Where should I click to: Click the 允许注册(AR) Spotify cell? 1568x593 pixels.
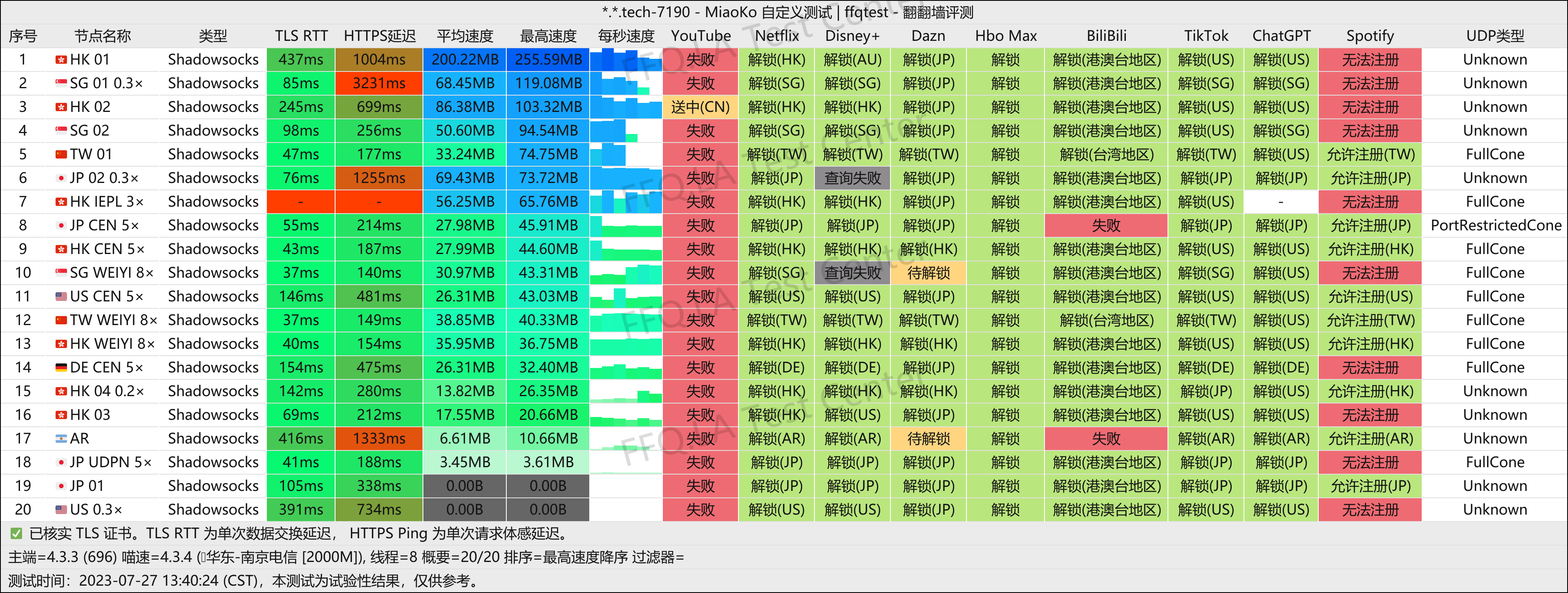(x=1369, y=439)
